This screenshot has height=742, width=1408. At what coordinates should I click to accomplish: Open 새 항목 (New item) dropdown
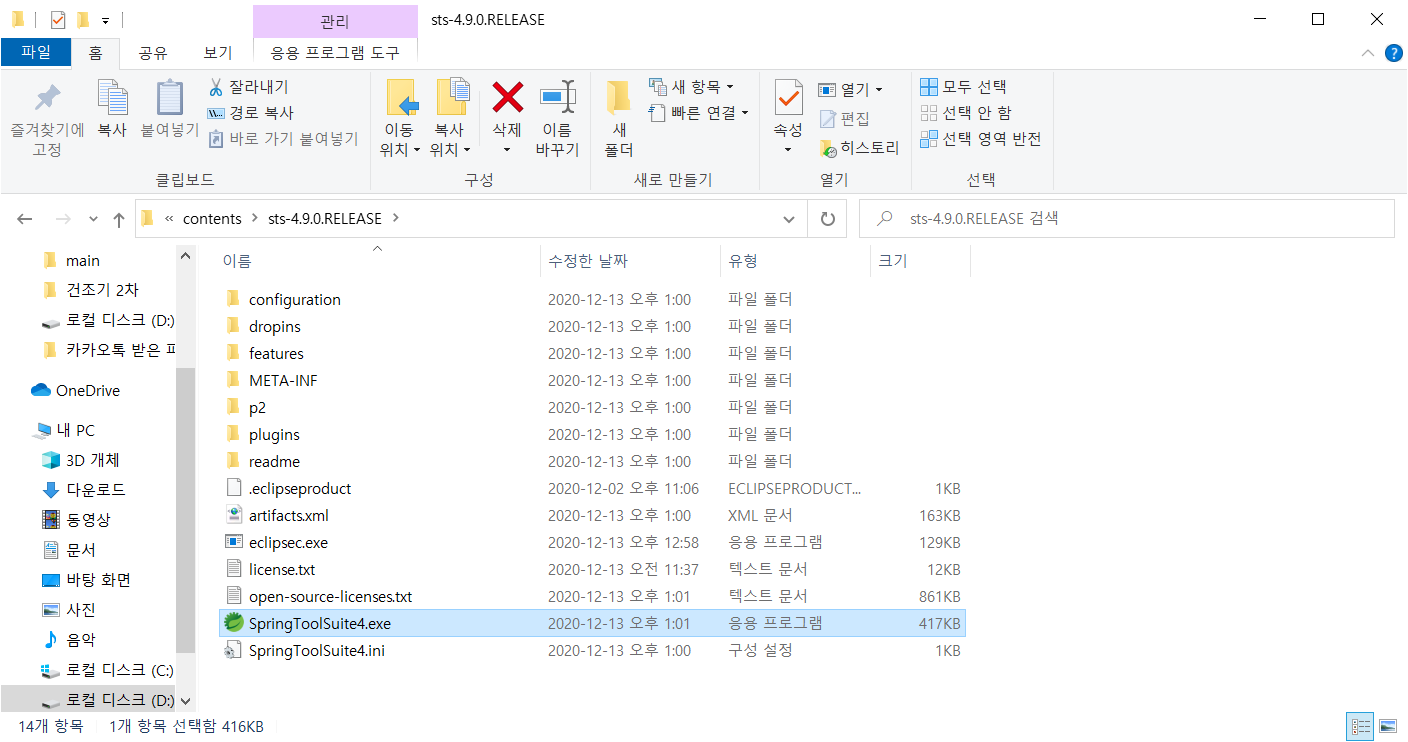coord(691,87)
